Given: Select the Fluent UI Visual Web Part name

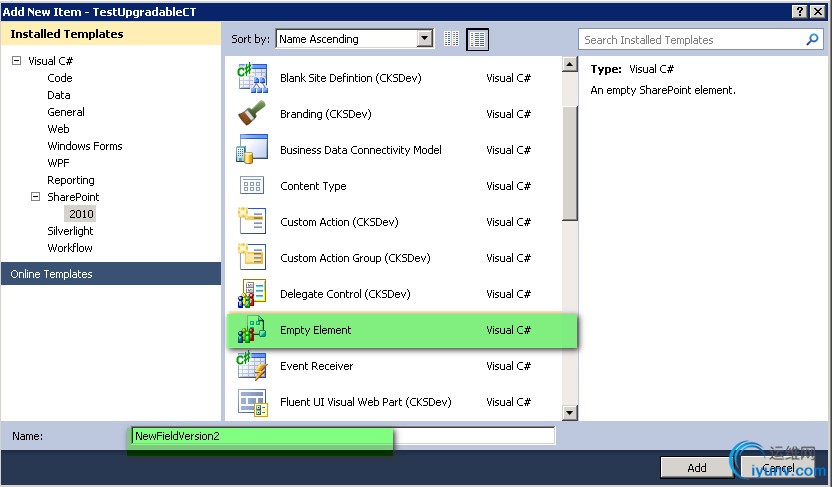Looking at the screenshot, I should [x=366, y=402].
